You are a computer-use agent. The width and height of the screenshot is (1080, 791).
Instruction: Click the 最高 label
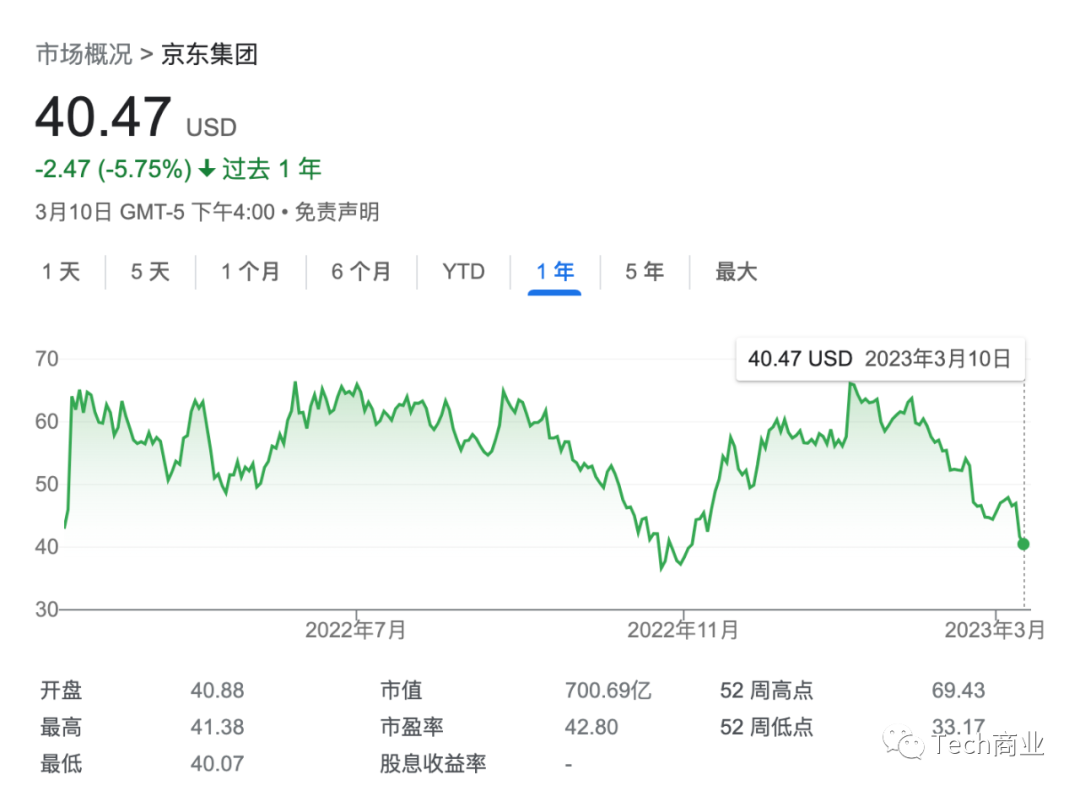pos(61,727)
